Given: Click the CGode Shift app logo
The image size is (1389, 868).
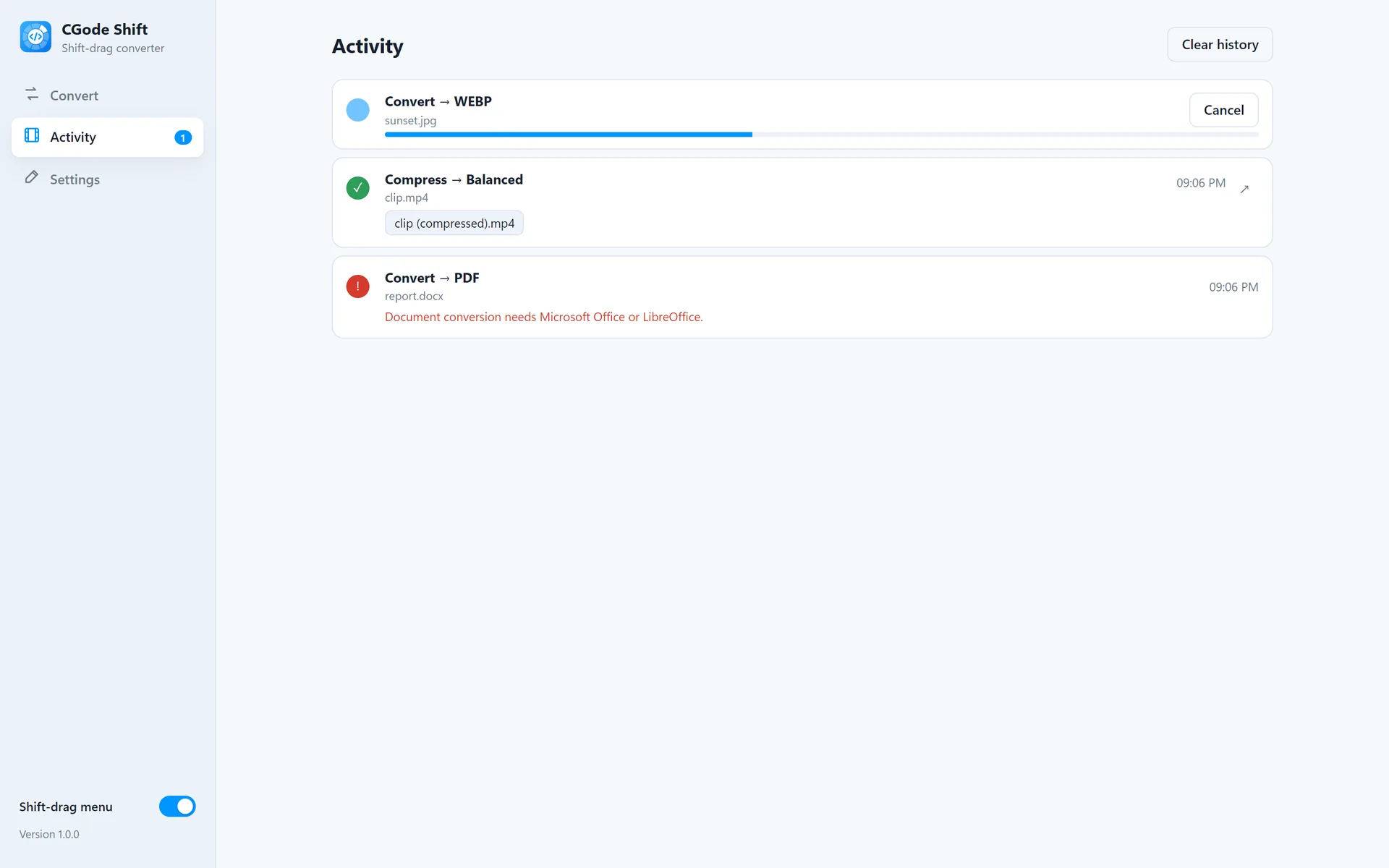Looking at the screenshot, I should (x=35, y=37).
